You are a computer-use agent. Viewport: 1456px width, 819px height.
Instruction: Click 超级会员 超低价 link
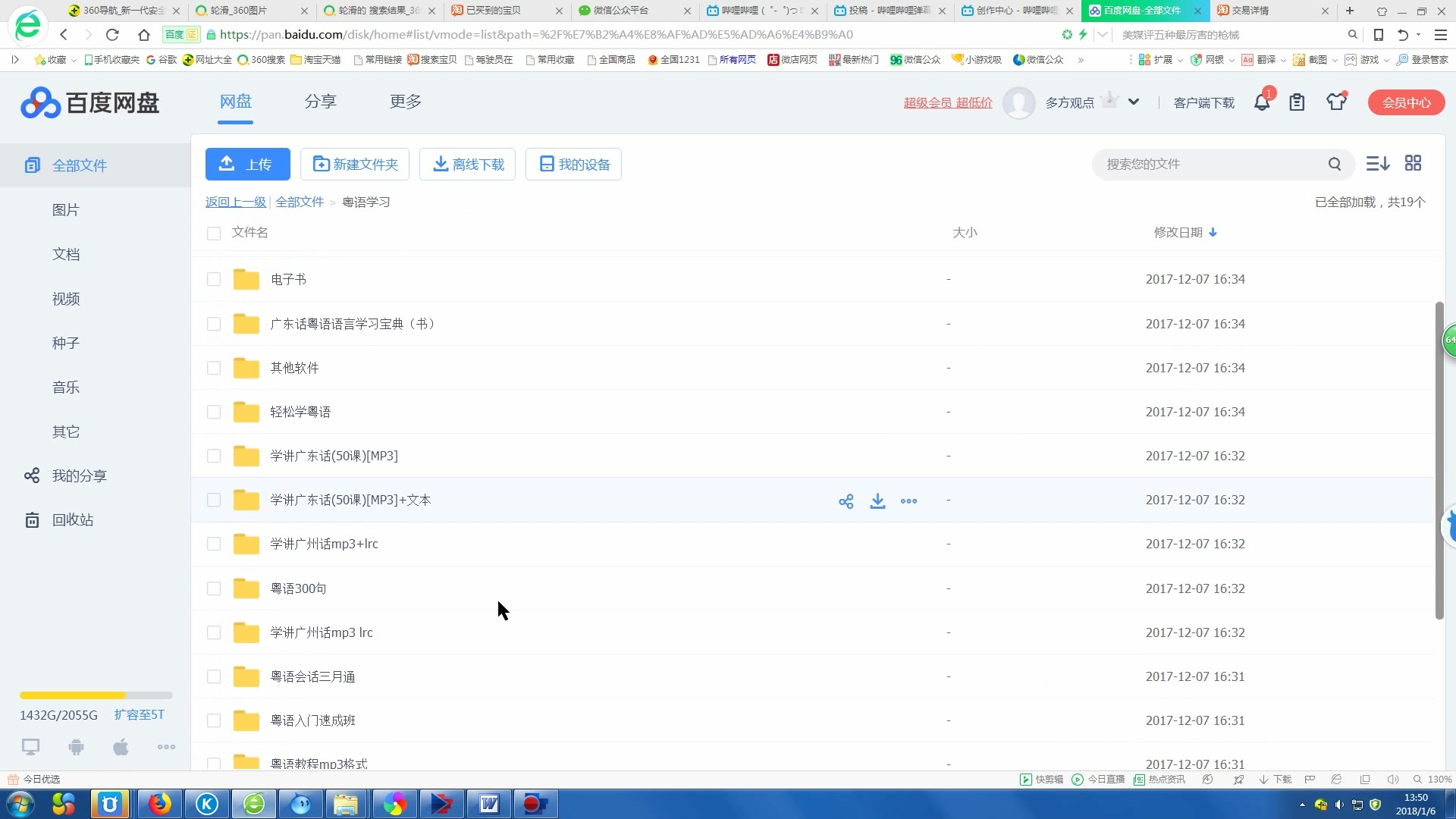pos(948,102)
